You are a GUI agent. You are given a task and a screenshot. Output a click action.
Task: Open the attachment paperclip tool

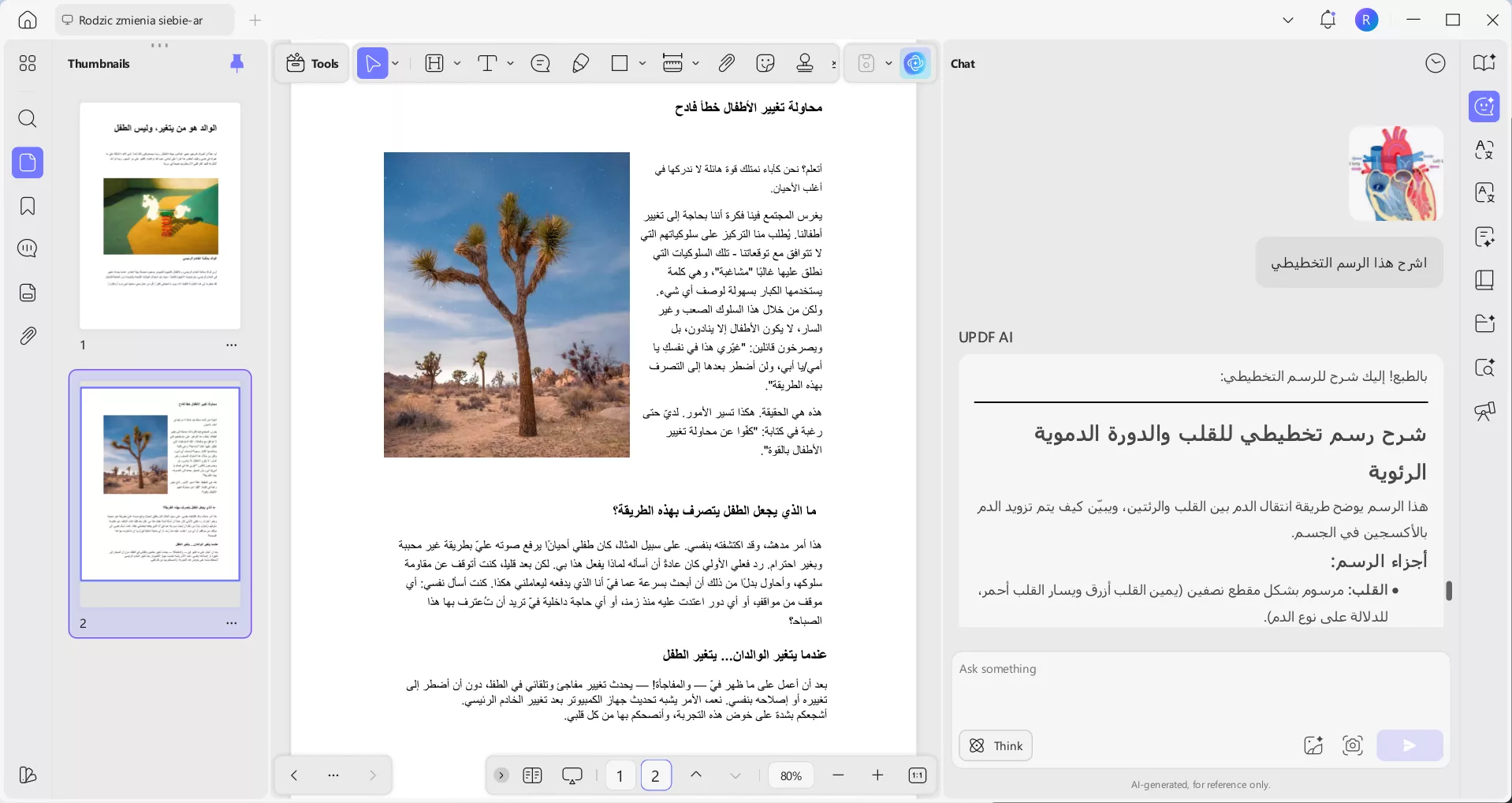pyautogui.click(x=726, y=63)
